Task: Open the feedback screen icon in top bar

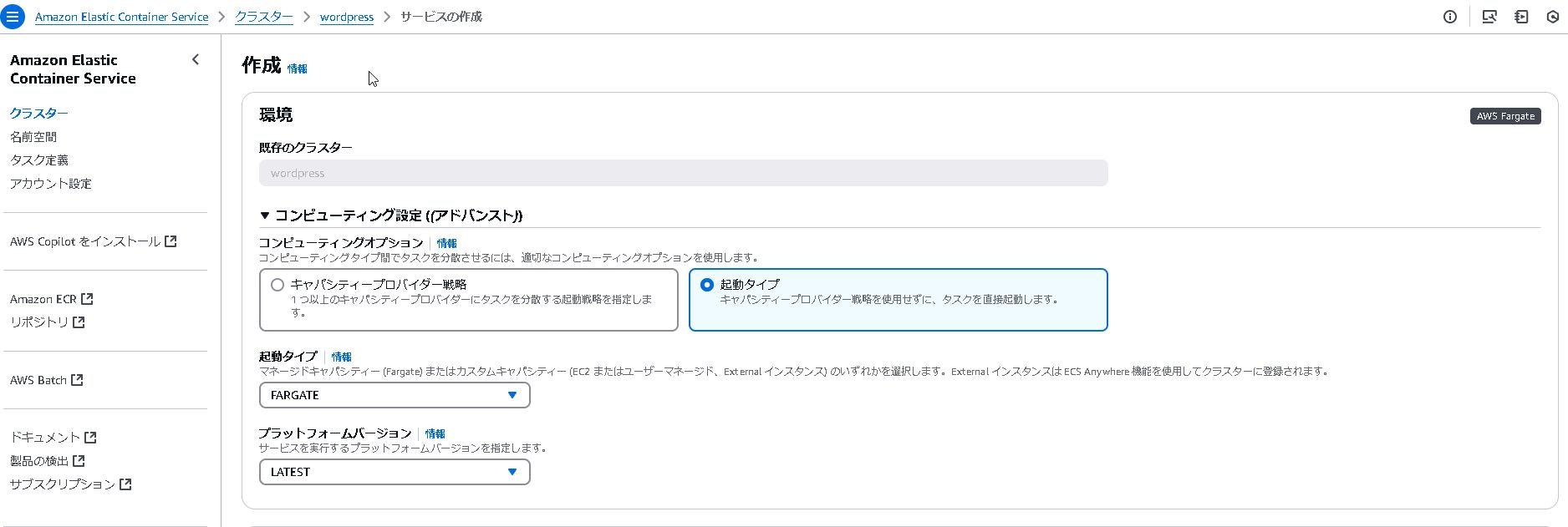Action: tap(1489, 17)
